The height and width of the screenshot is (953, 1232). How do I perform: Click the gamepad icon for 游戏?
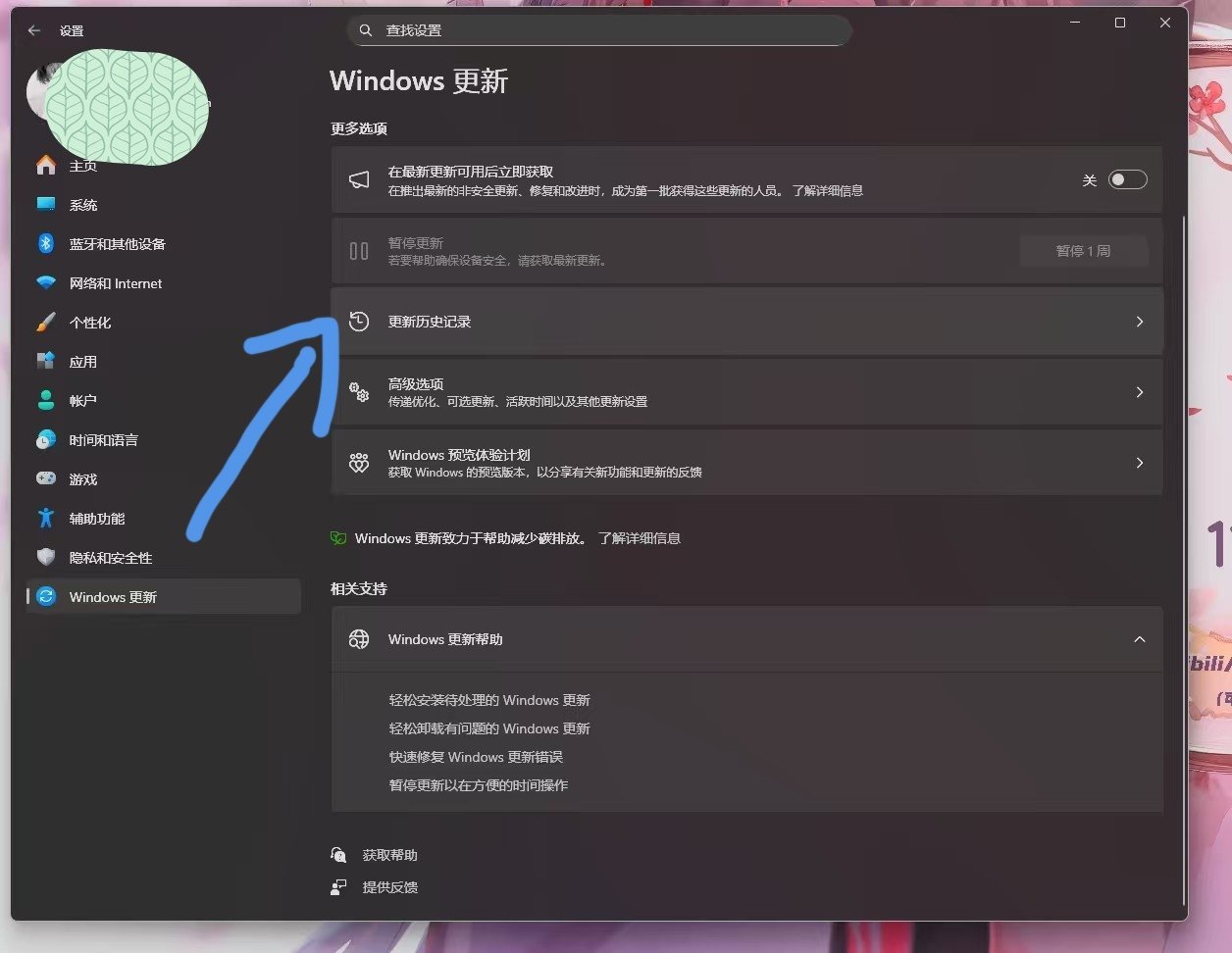[46, 479]
